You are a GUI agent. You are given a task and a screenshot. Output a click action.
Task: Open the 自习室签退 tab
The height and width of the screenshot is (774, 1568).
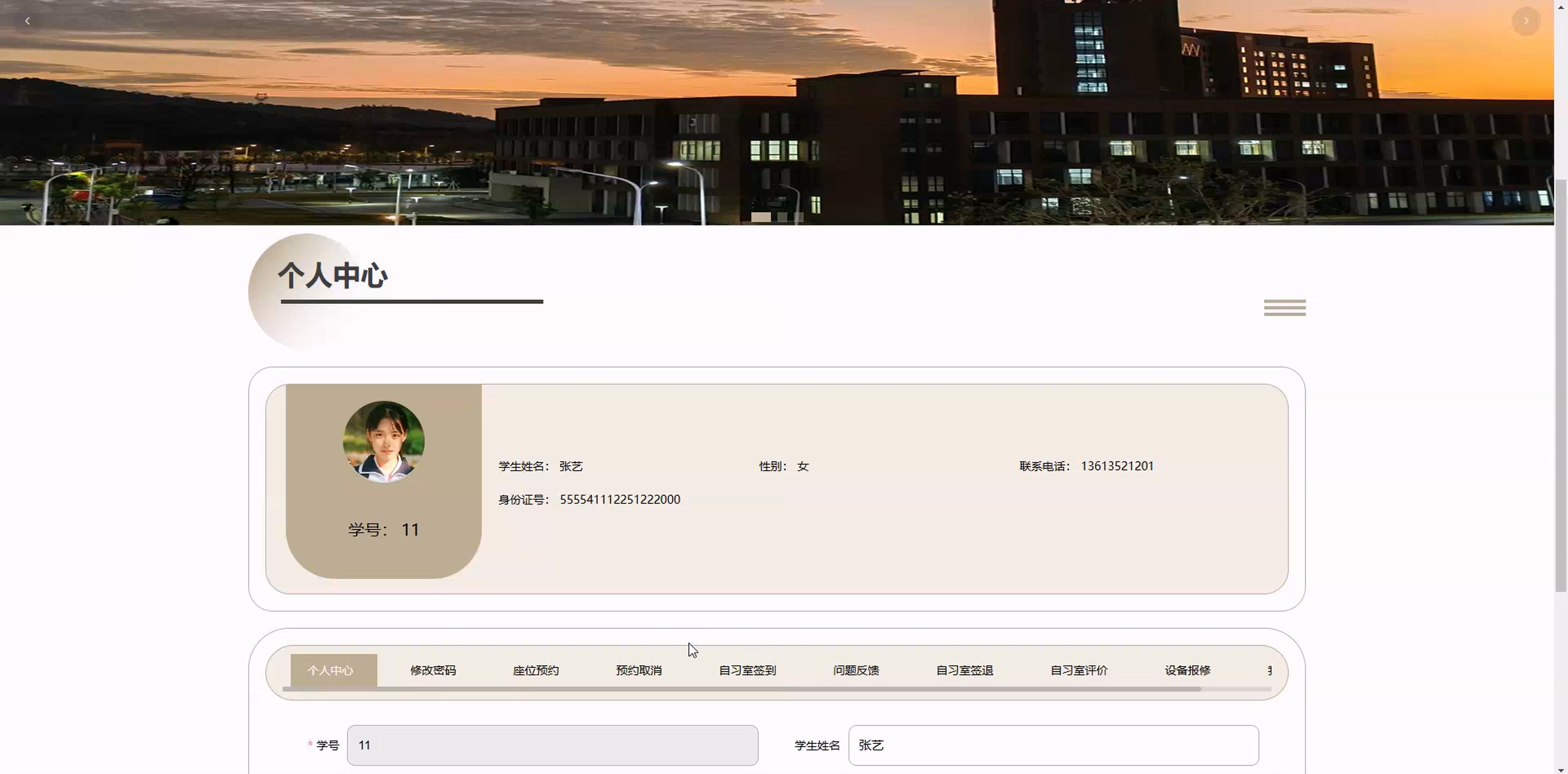pyautogui.click(x=964, y=670)
